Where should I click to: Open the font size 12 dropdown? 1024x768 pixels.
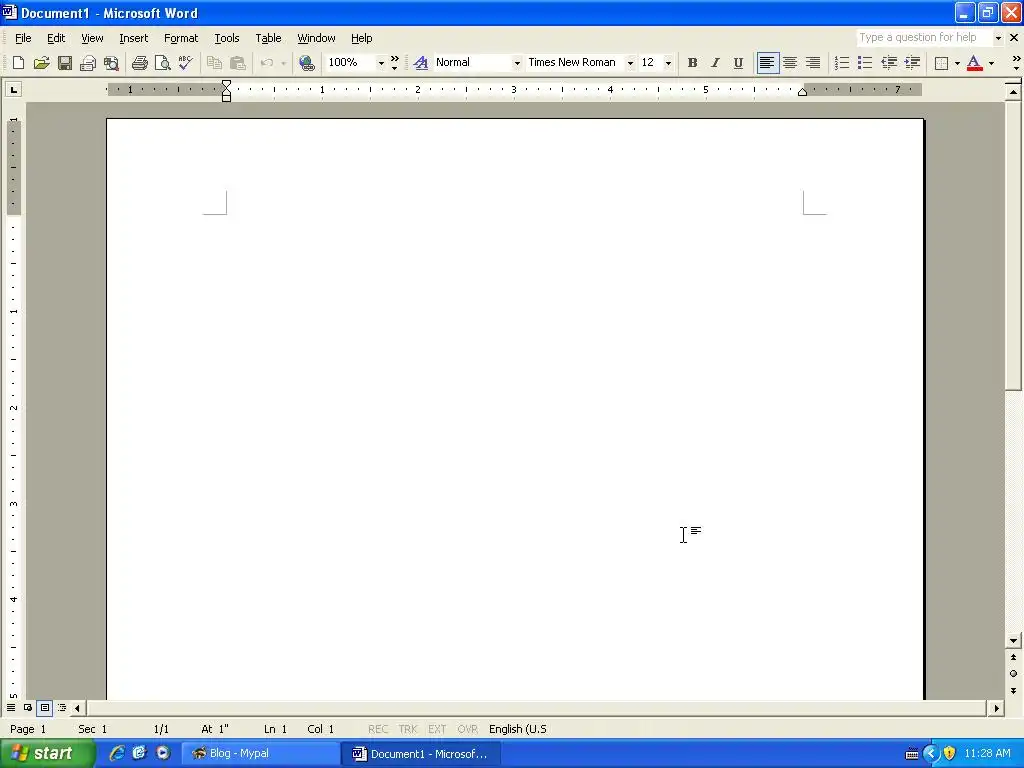click(x=668, y=63)
